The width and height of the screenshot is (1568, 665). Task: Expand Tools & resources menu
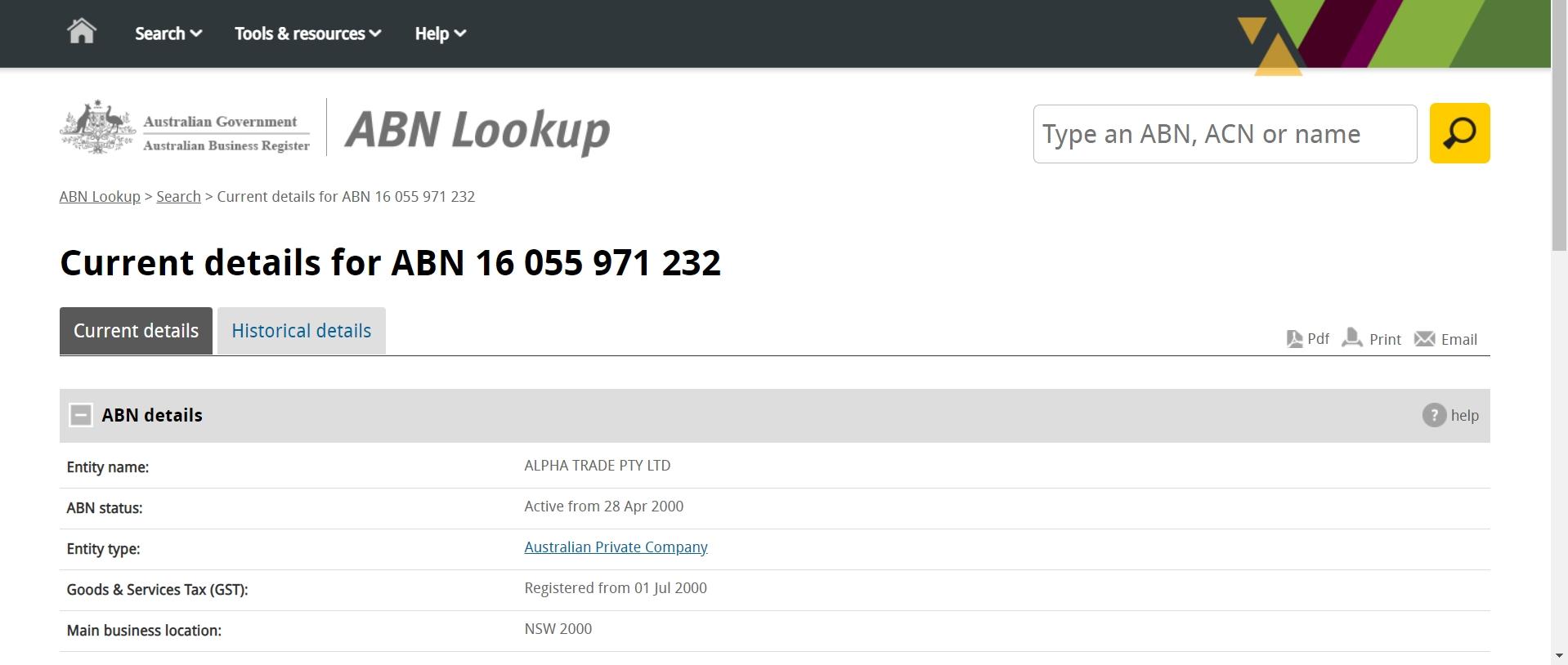[x=308, y=33]
